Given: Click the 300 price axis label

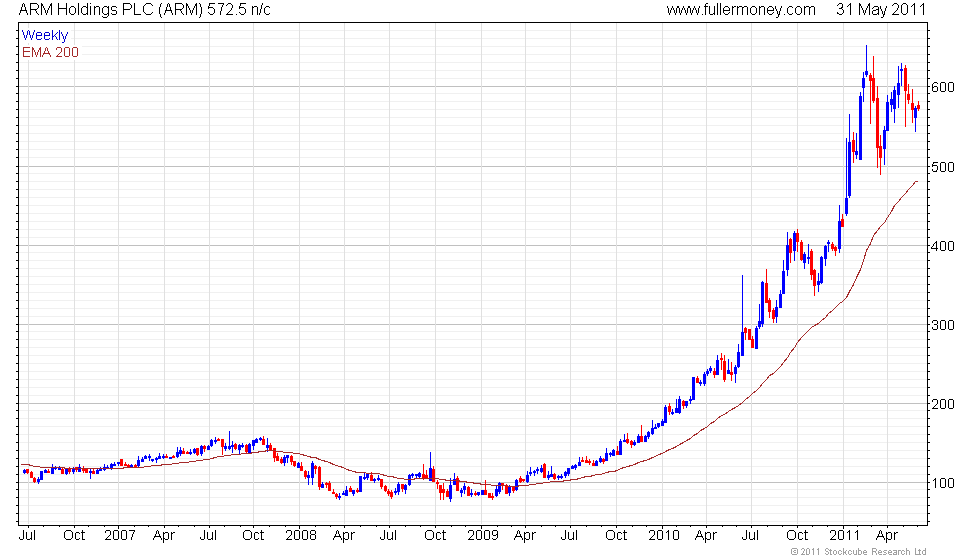Looking at the screenshot, I should click(x=942, y=326).
